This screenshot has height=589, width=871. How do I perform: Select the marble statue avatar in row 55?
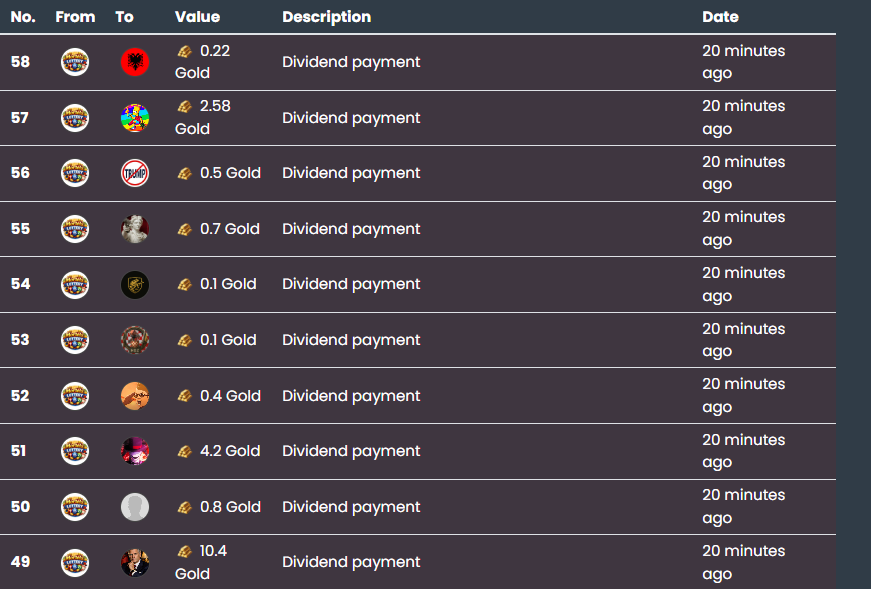point(135,229)
